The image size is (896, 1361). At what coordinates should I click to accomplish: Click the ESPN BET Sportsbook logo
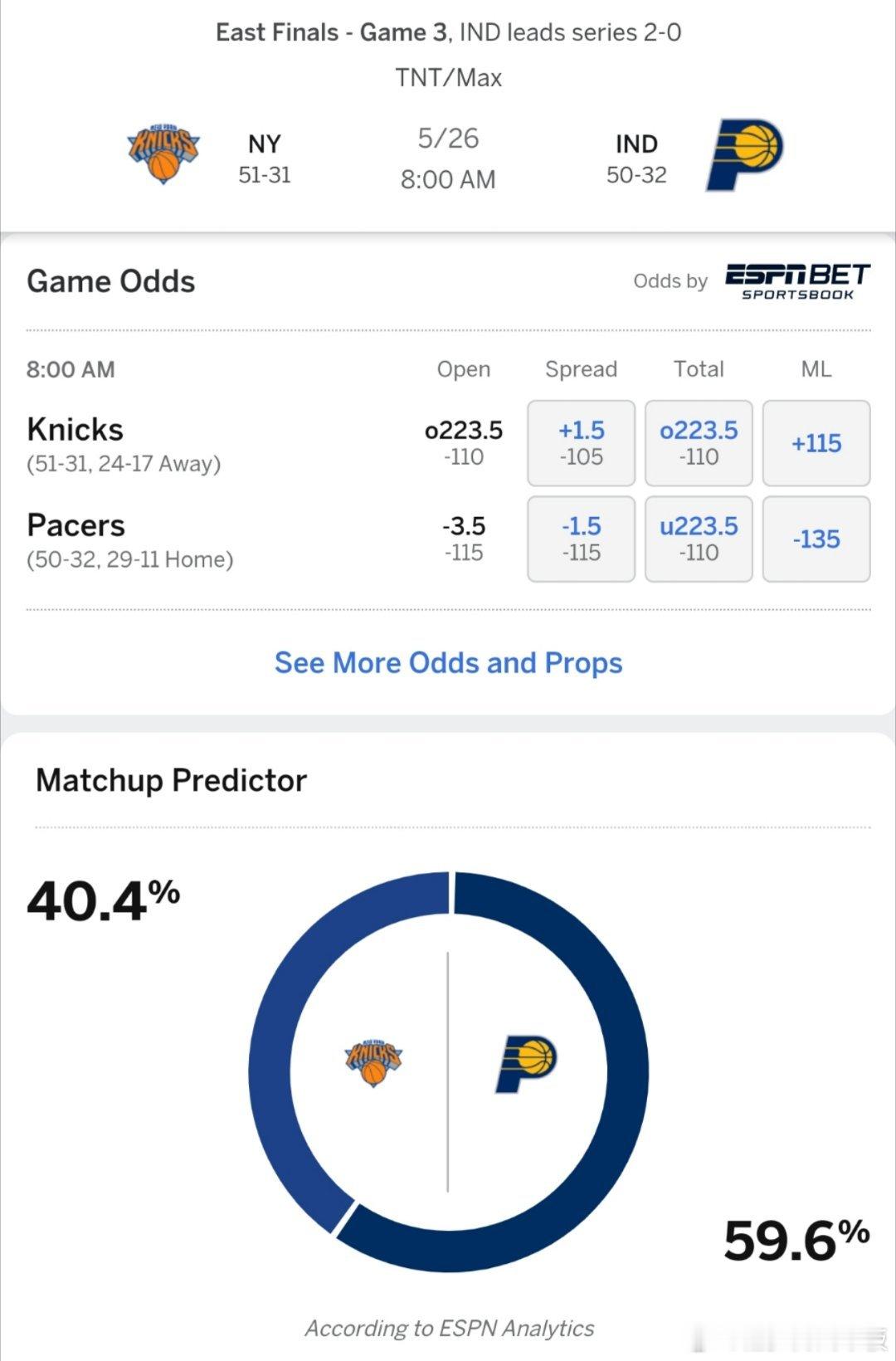(x=797, y=281)
